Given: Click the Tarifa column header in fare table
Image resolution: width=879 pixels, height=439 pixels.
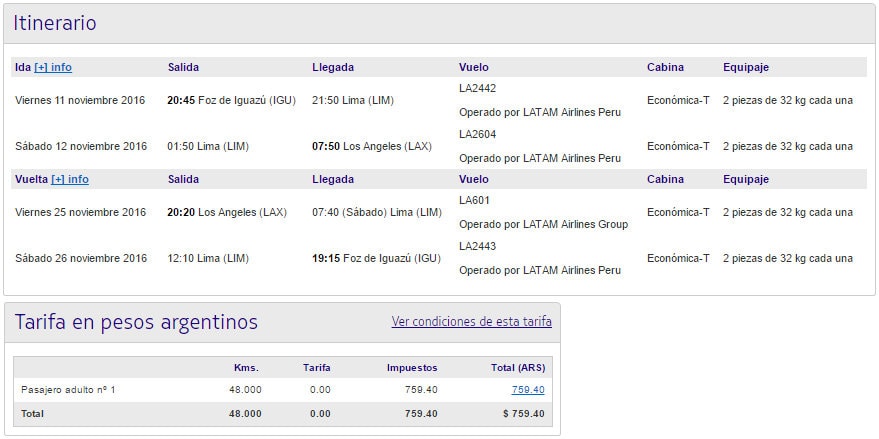Looking at the screenshot, I should (x=317, y=368).
